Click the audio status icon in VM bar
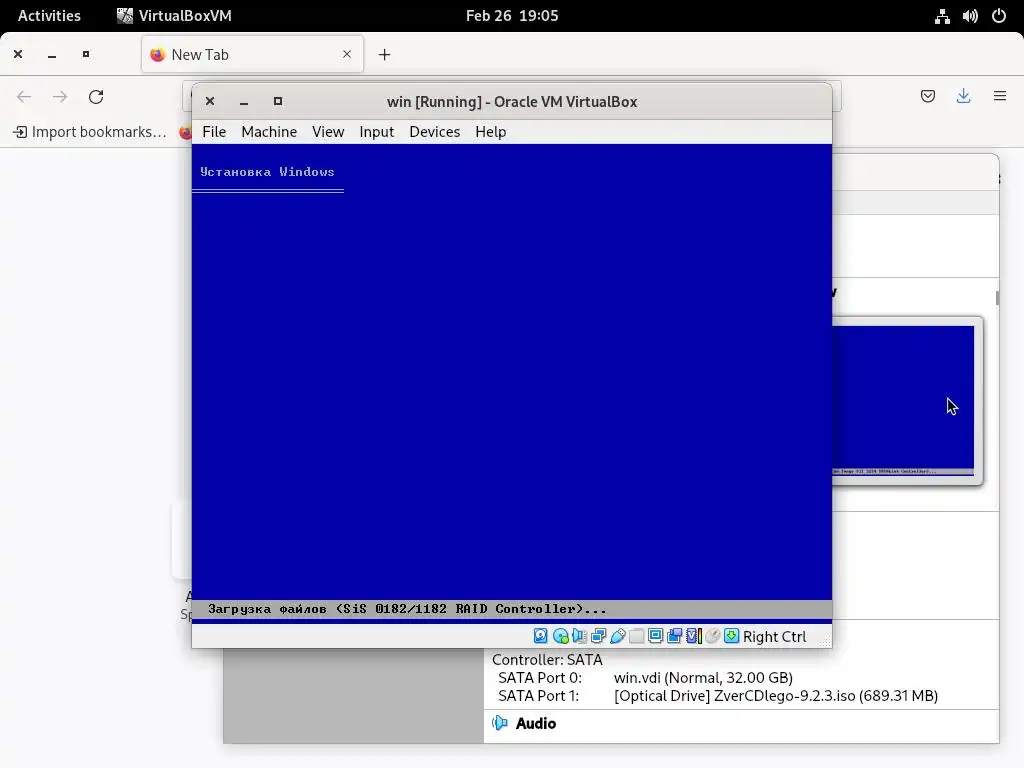This screenshot has width=1024, height=768. coord(579,636)
